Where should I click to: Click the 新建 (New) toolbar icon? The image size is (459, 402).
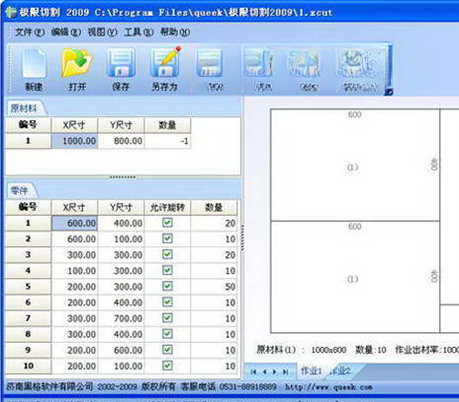(x=34, y=69)
